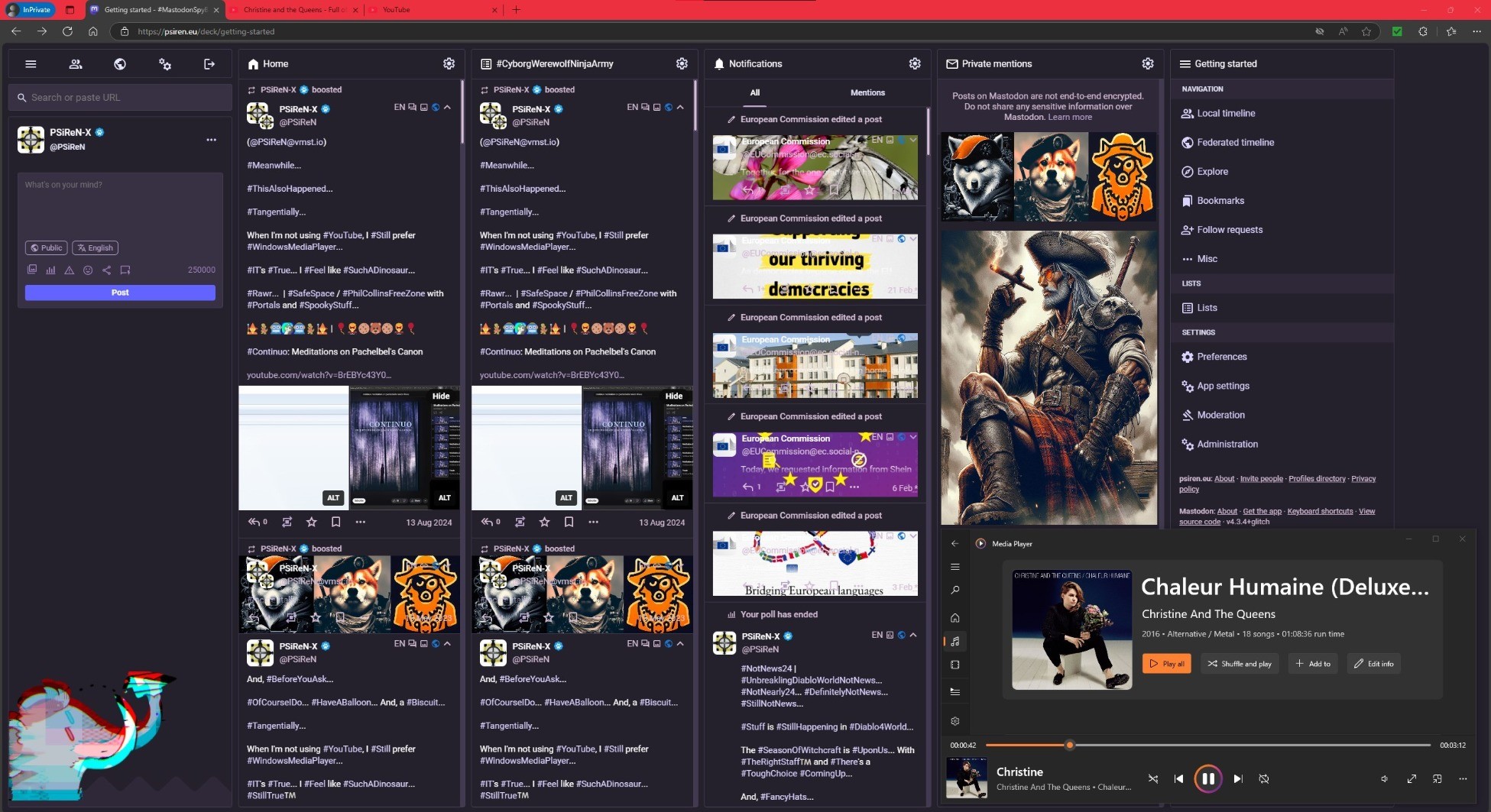Focus the What's on your mind text box
The height and width of the screenshot is (812, 1491).
[x=120, y=203]
